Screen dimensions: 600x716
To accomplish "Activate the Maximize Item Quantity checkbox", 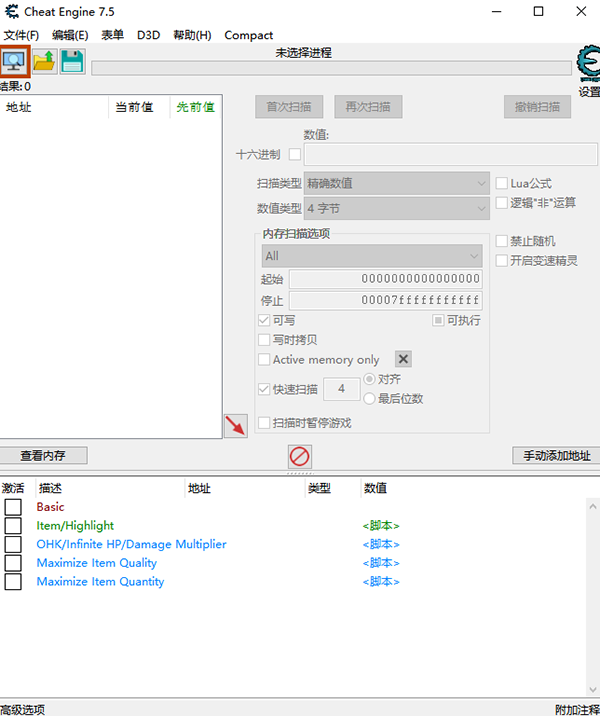I will pyautogui.click(x=13, y=582).
